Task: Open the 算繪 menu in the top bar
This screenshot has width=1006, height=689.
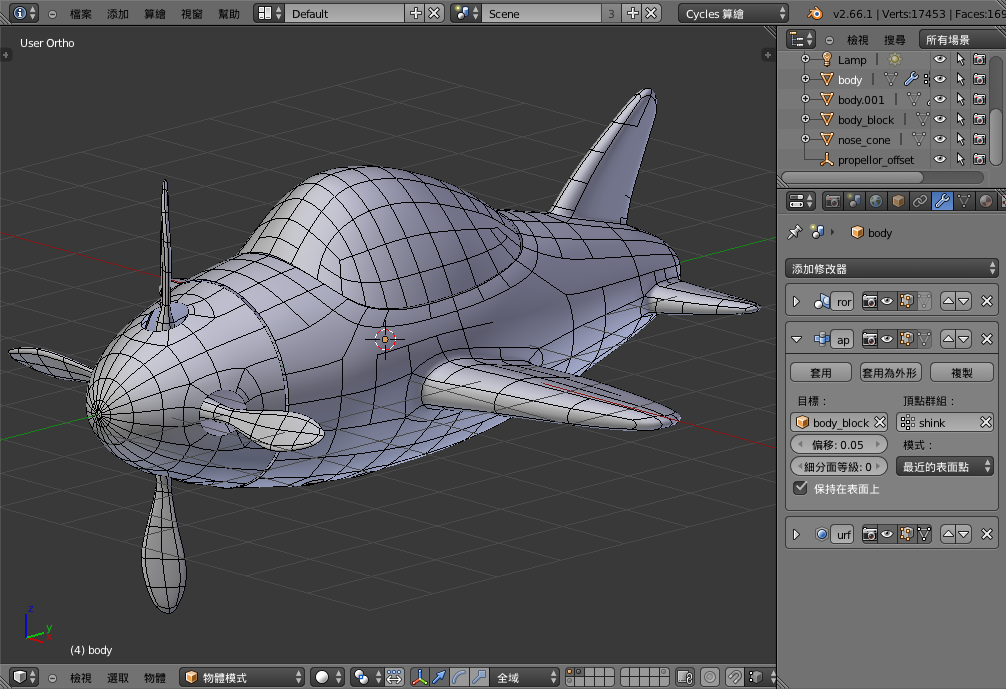Action: click(154, 14)
